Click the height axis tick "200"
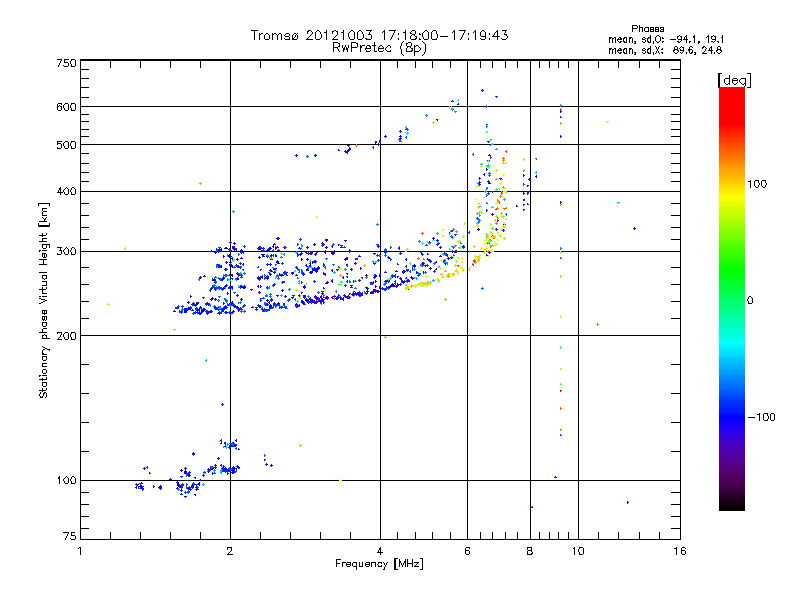This screenshot has height=600, width=800. (x=66, y=336)
